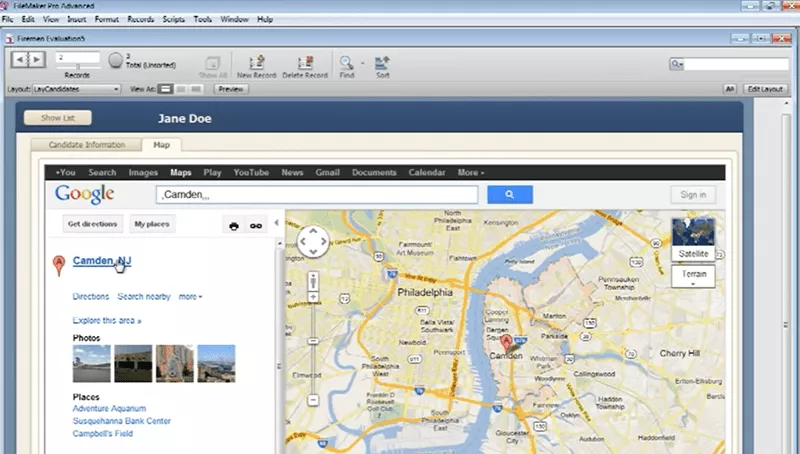Open the Terrain map type dropdown
Screen dimensions: 800x454
pyautogui.click(x=693, y=276)
